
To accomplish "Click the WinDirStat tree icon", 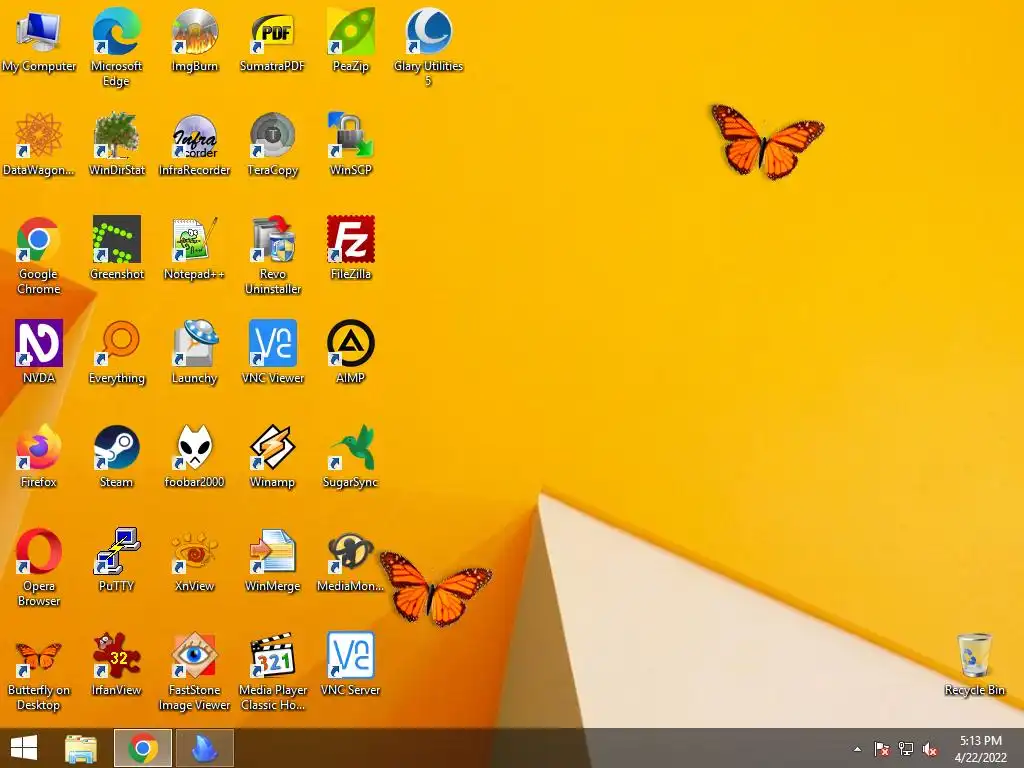I will pyautogui.click(x=116, y=135).
